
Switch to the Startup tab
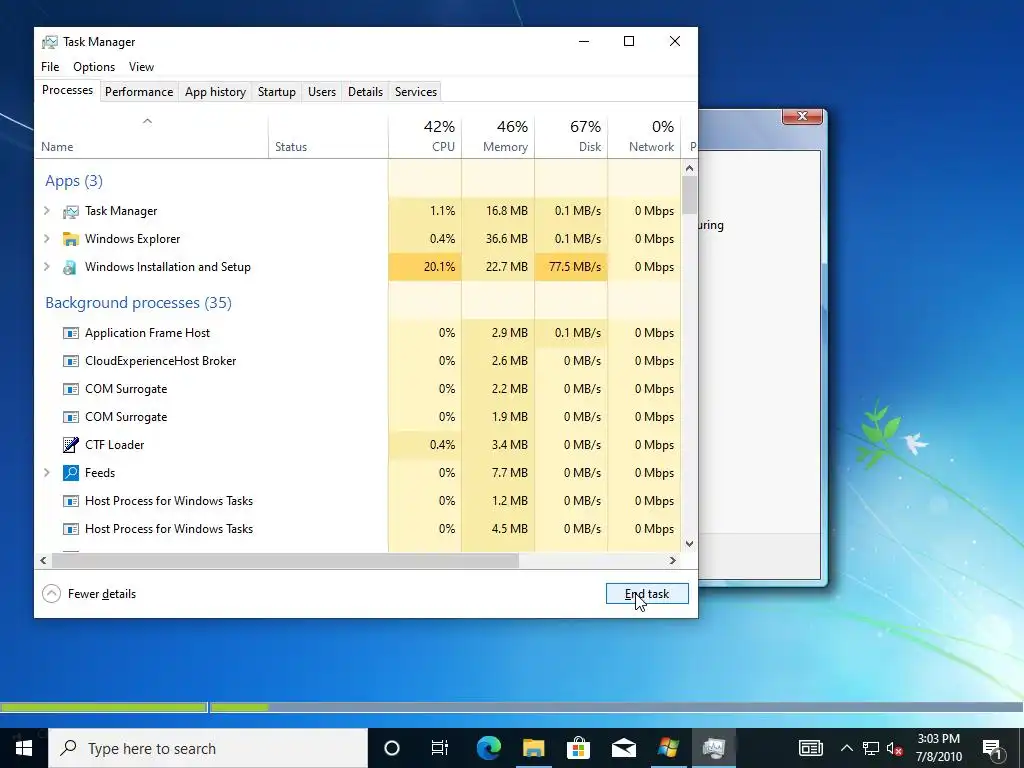pyautogui.click(x=277, y=92)
